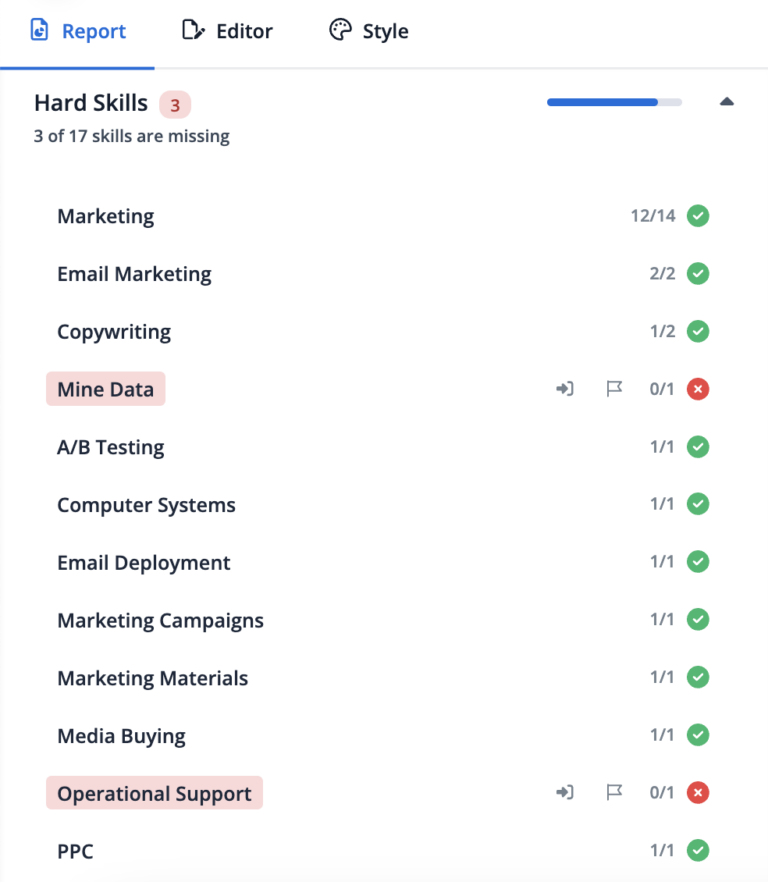Open the Report tab
768x882 pixels.
[78, 31]
